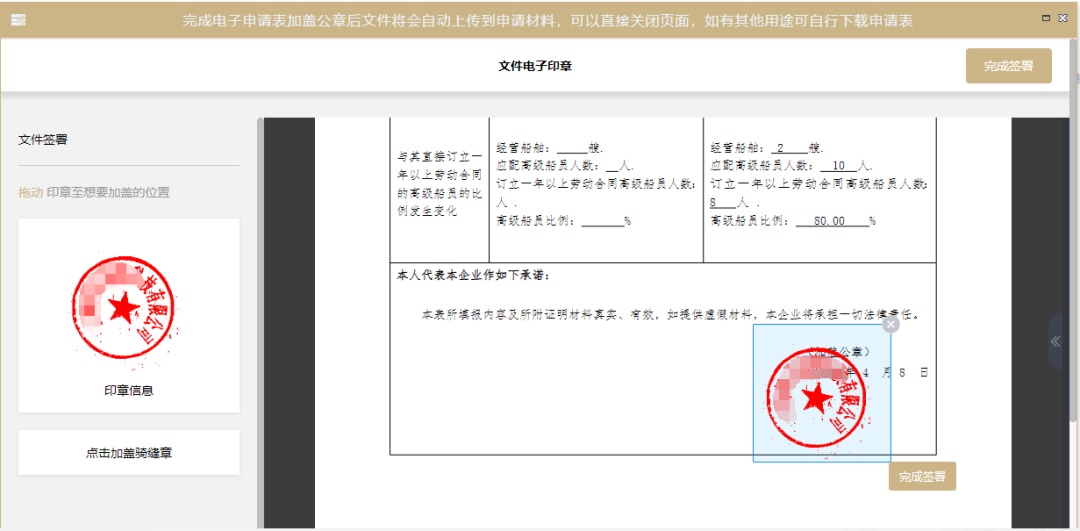
Task: Remove the placed stamp using its X icon
Action: (x=891, y=324)
